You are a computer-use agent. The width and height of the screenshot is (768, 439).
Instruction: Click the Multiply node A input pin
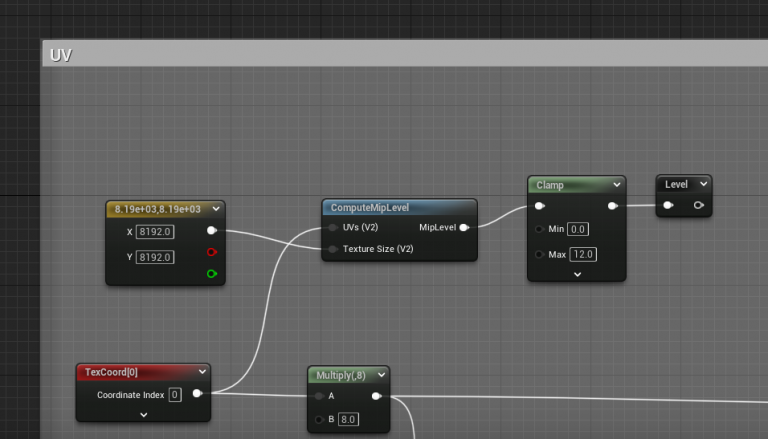point(319,396)
